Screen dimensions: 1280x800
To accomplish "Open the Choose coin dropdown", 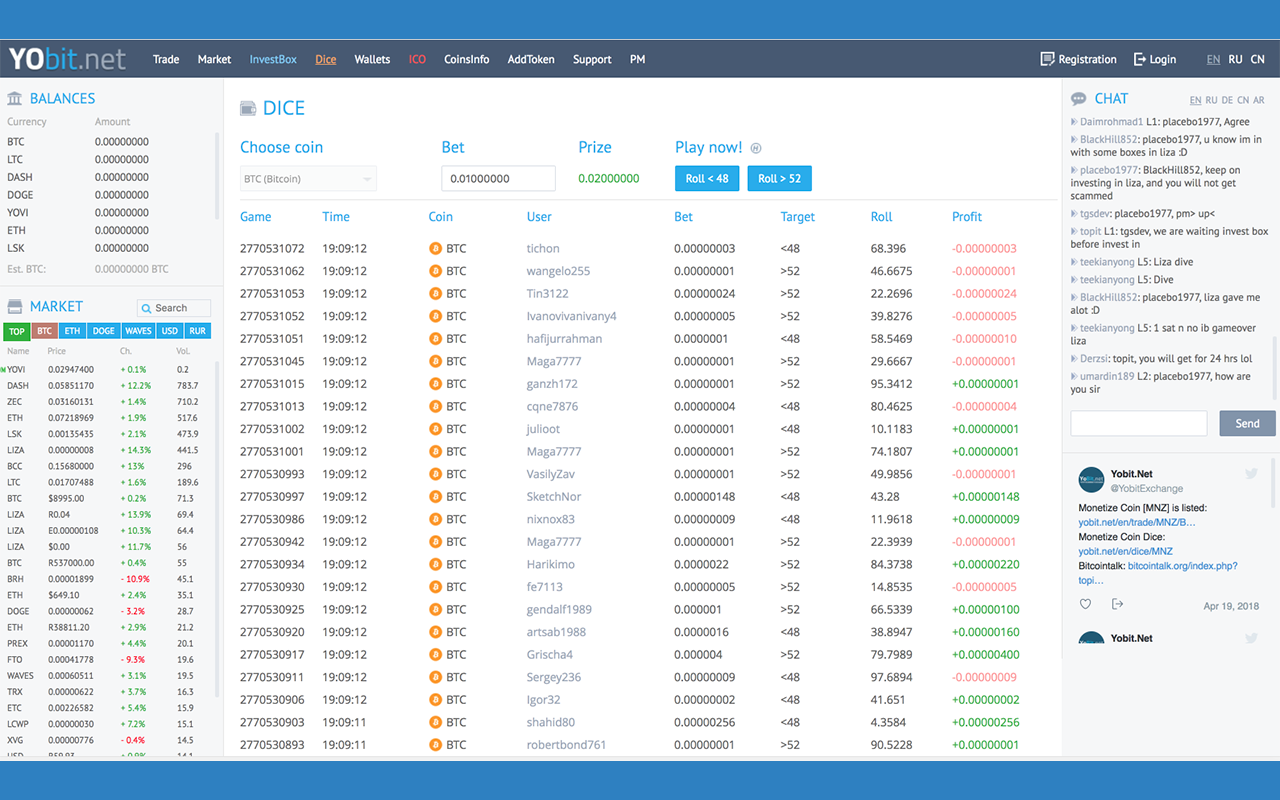I will click(307, 178).
